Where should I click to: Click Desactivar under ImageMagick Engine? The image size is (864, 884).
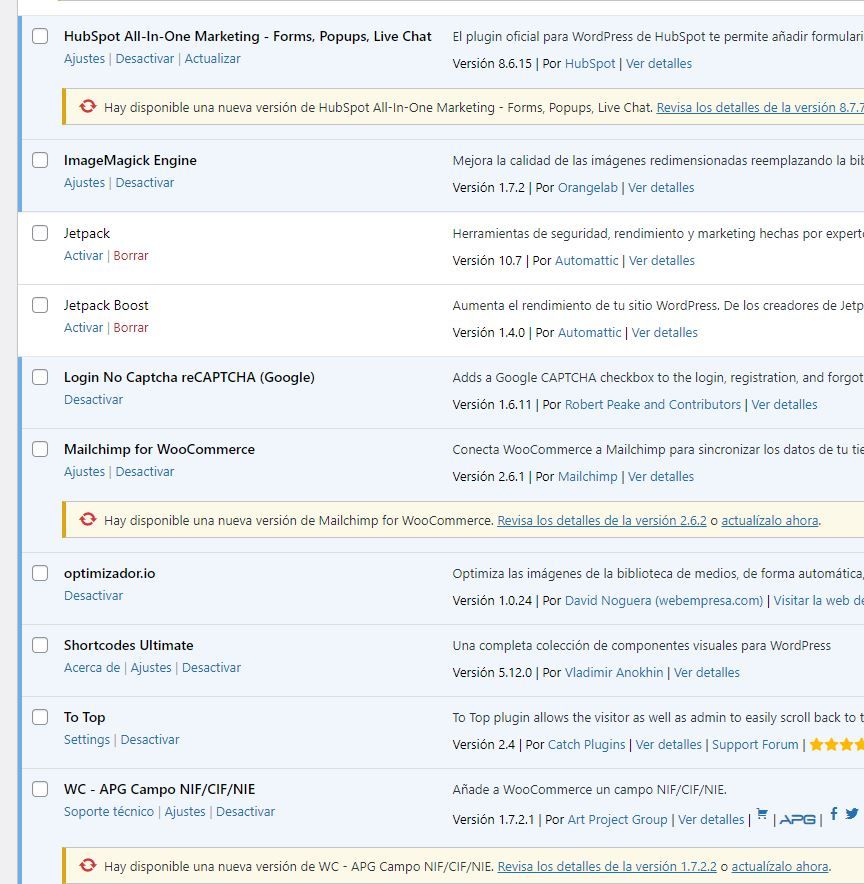[x=145, y=183]
